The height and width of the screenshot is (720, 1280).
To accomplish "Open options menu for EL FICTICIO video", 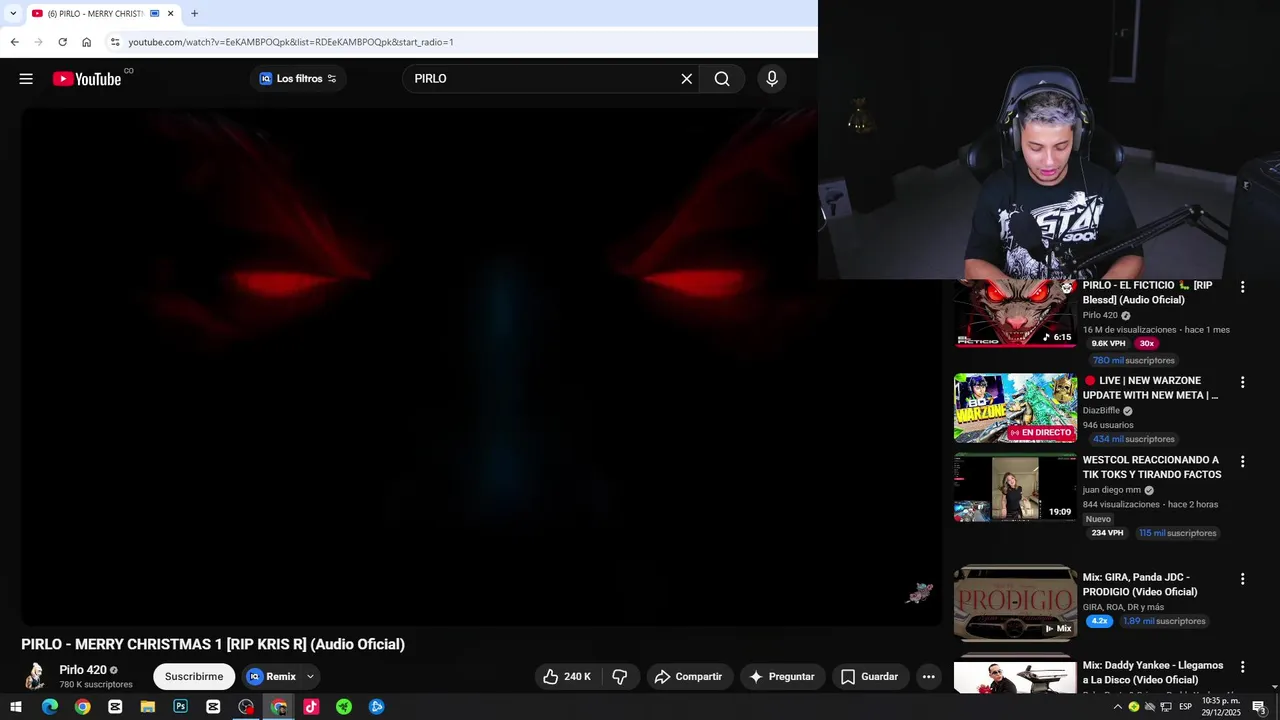I will [1242, 287].
